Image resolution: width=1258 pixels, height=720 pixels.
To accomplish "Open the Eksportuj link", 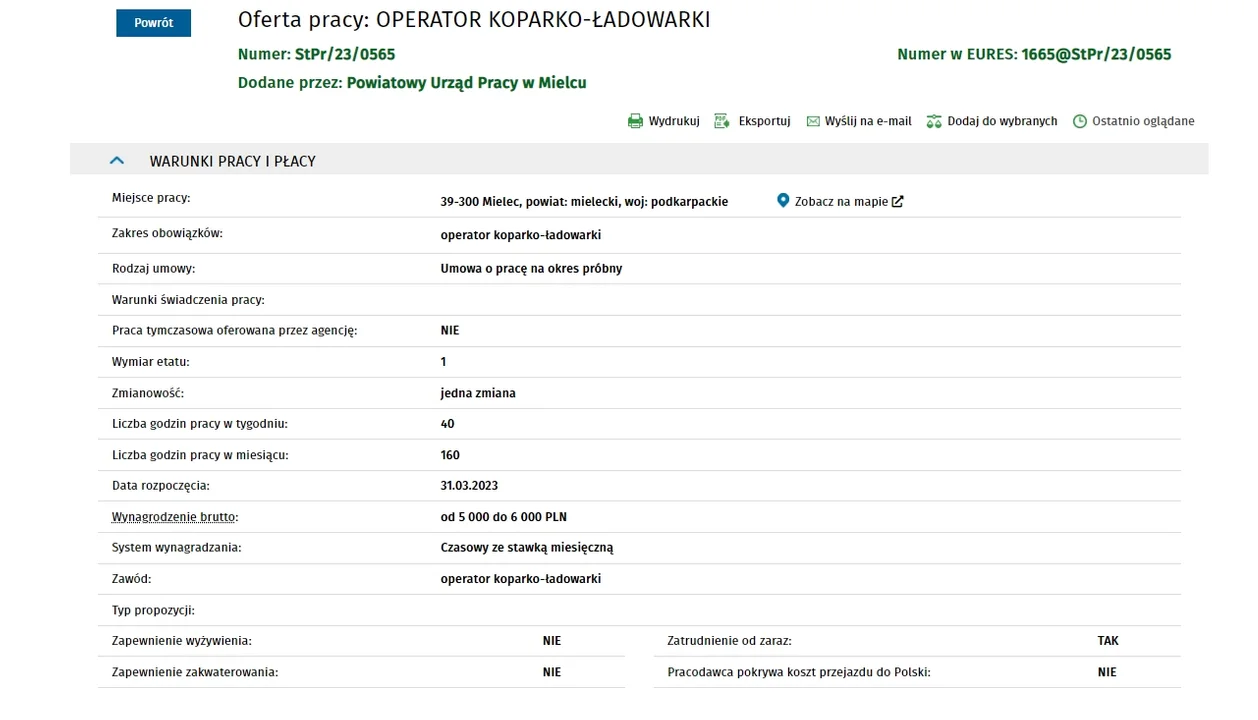I will pos(764,121).
